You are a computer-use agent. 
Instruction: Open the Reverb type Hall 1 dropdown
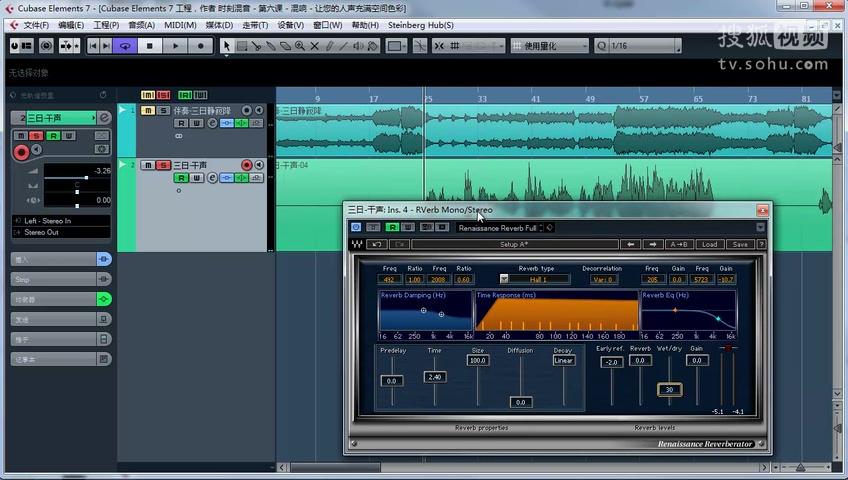pos(534,279)
